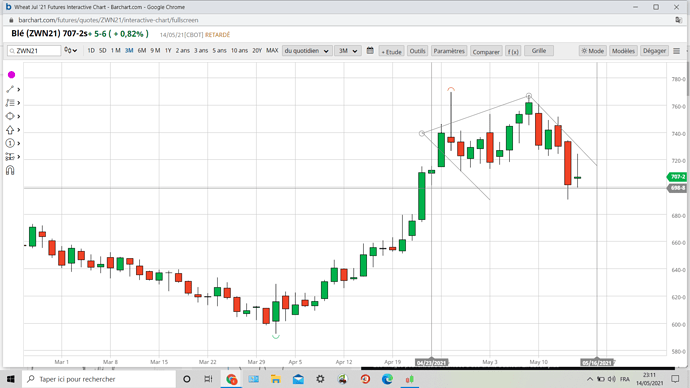Open the hamburger chart menu

(x=677, y=51)
